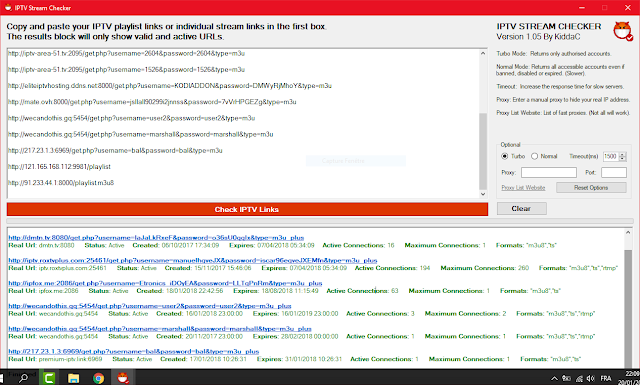Open the Proxy List Website link
Image resolution: width=640 pixels, height=385 pixels.
[x=523, y=188]
